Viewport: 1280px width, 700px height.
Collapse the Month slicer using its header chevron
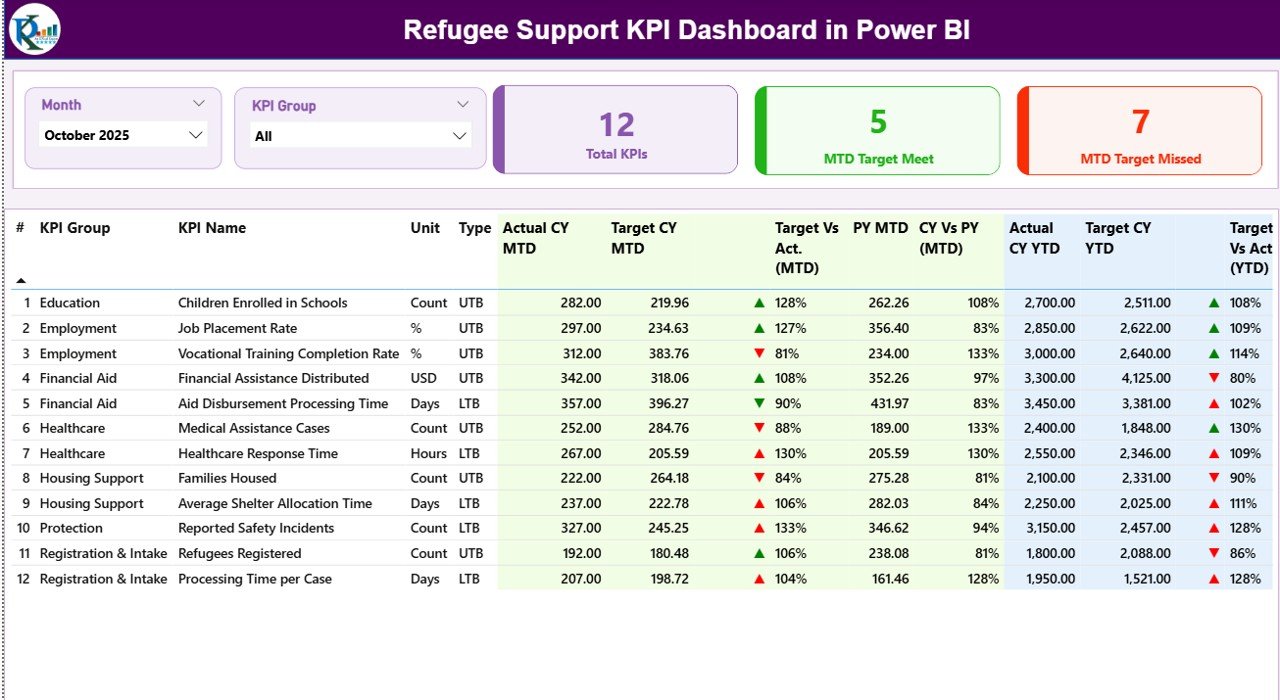coord(199,103)
